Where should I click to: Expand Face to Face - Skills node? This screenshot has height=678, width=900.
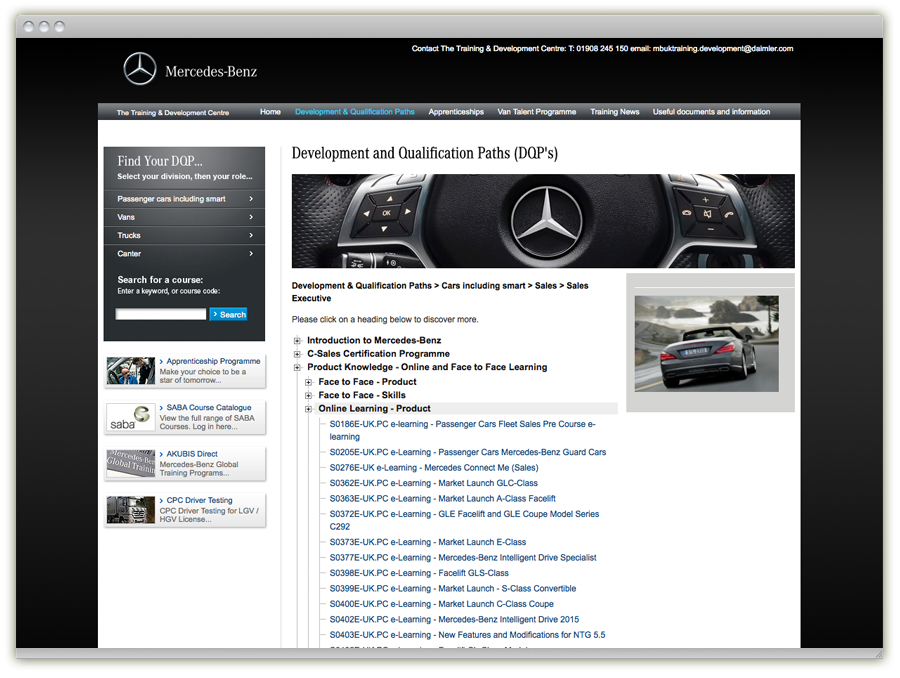309,395
